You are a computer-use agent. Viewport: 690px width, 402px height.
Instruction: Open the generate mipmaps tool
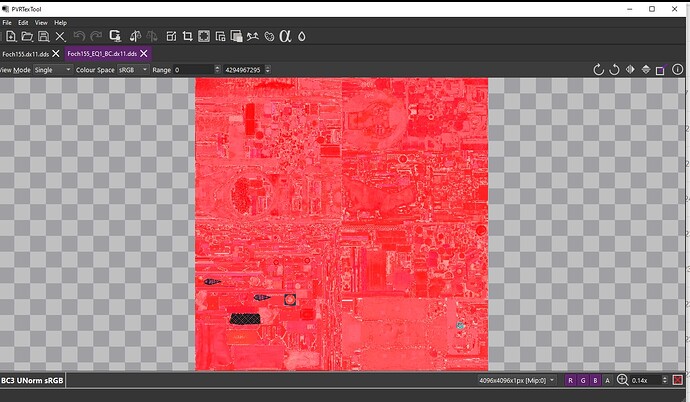click(220, 37)
